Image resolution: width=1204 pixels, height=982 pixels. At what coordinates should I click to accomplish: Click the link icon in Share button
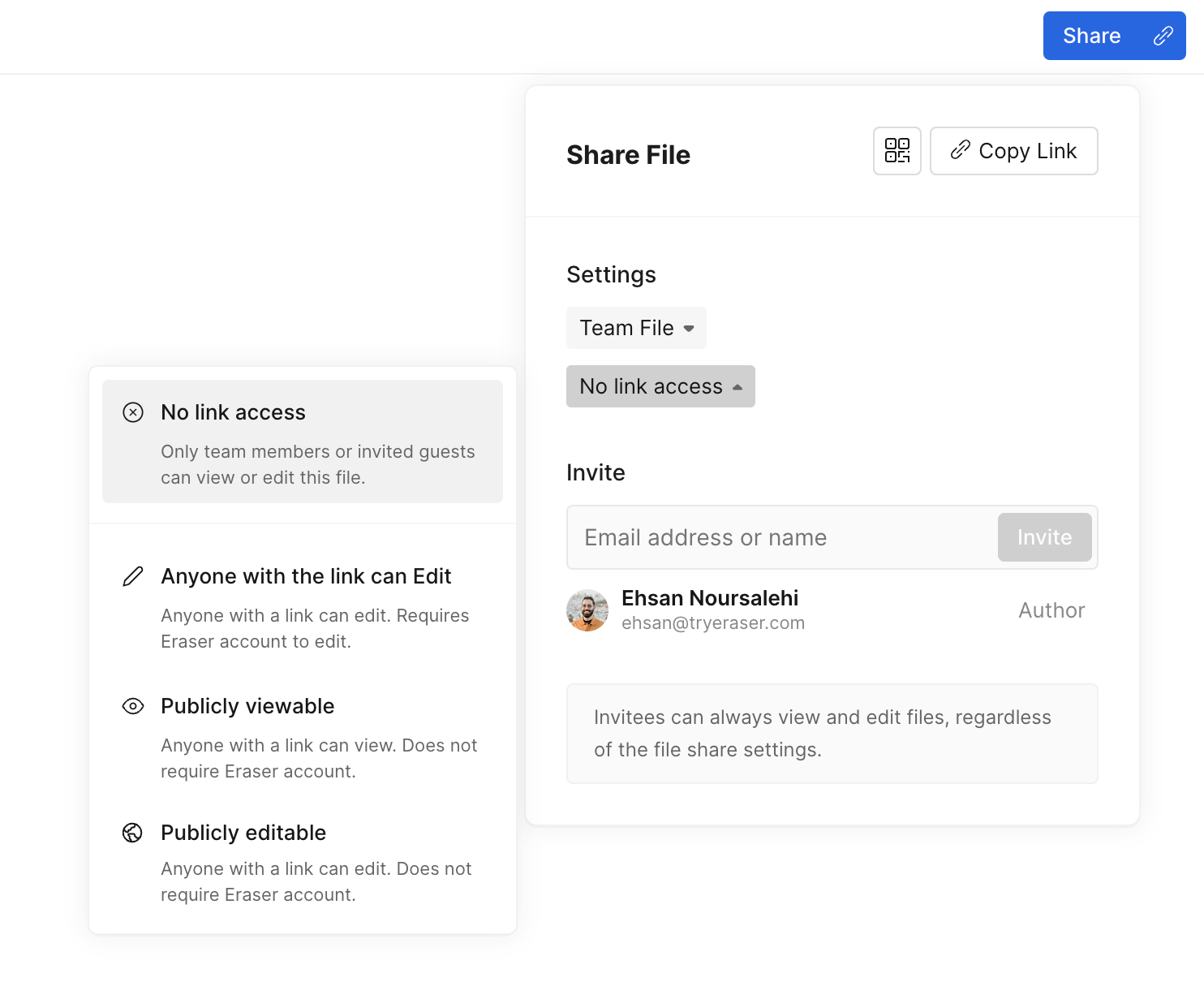[1163, 36]
